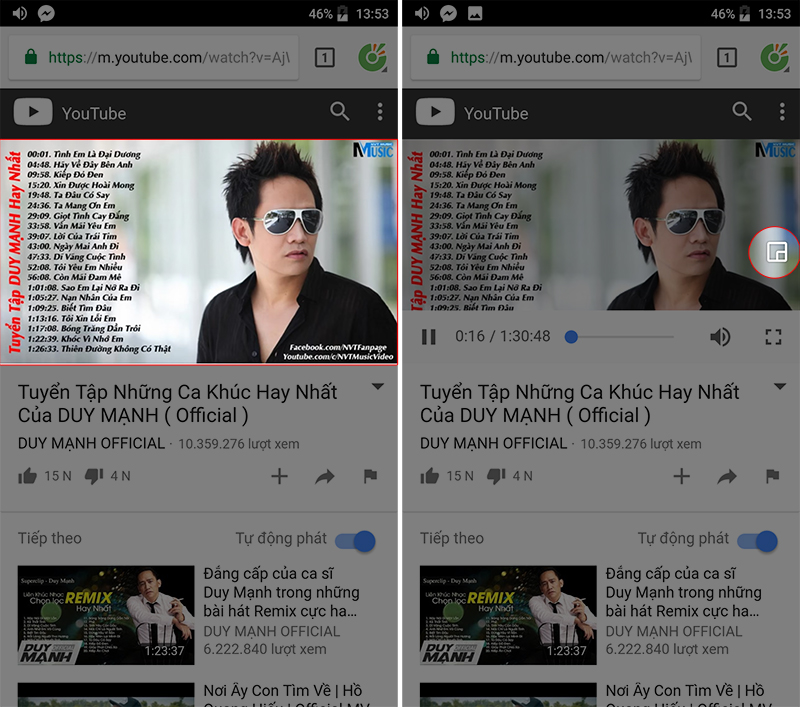
Task: Open "Đẳng cấp của ca sĩ" title, right screenshot
Action: click(x=683, y=592)
